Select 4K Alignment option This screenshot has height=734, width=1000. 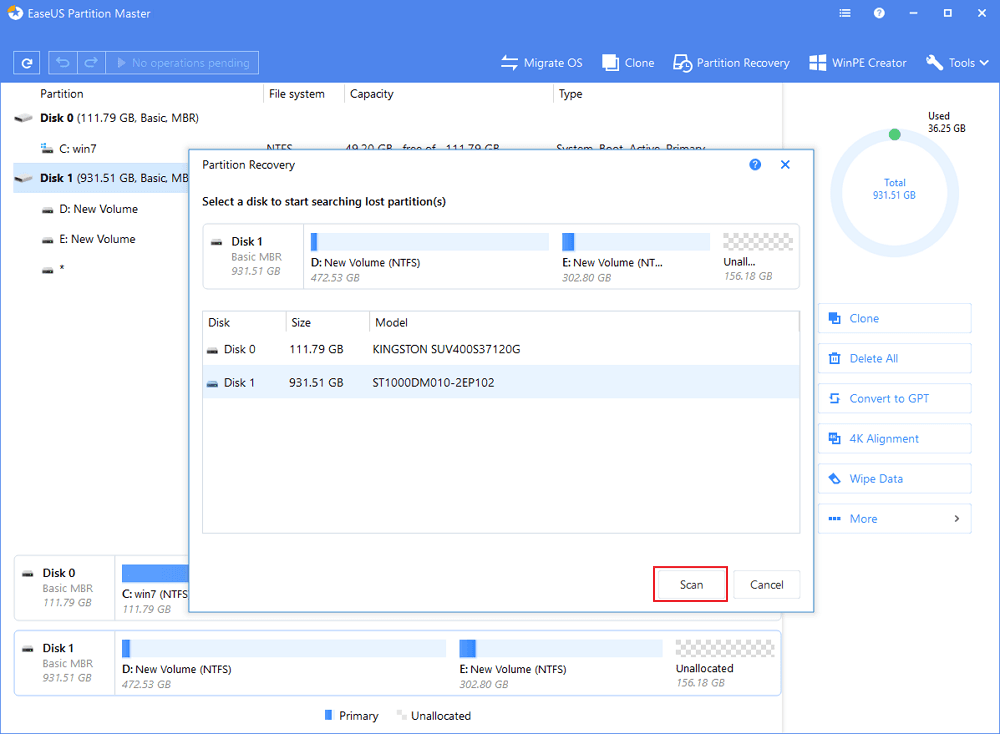894,439
